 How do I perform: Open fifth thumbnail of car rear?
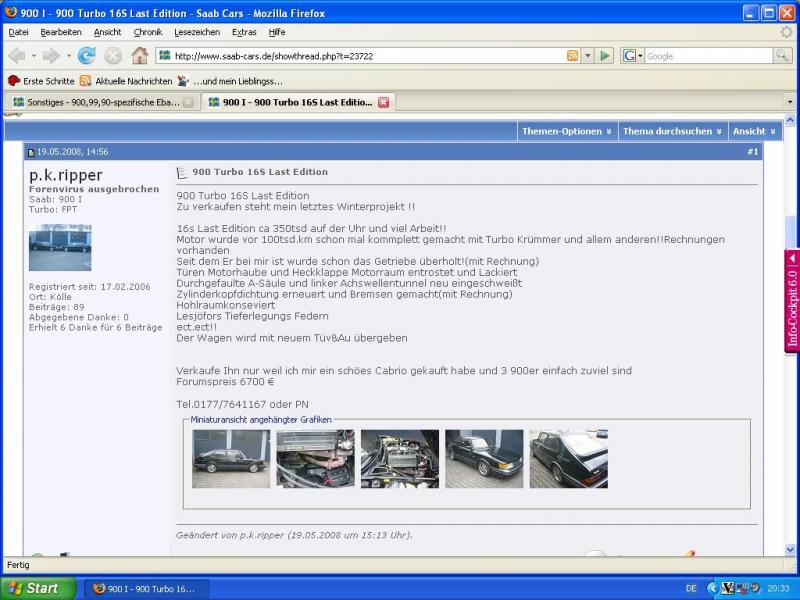coord(568,459)
